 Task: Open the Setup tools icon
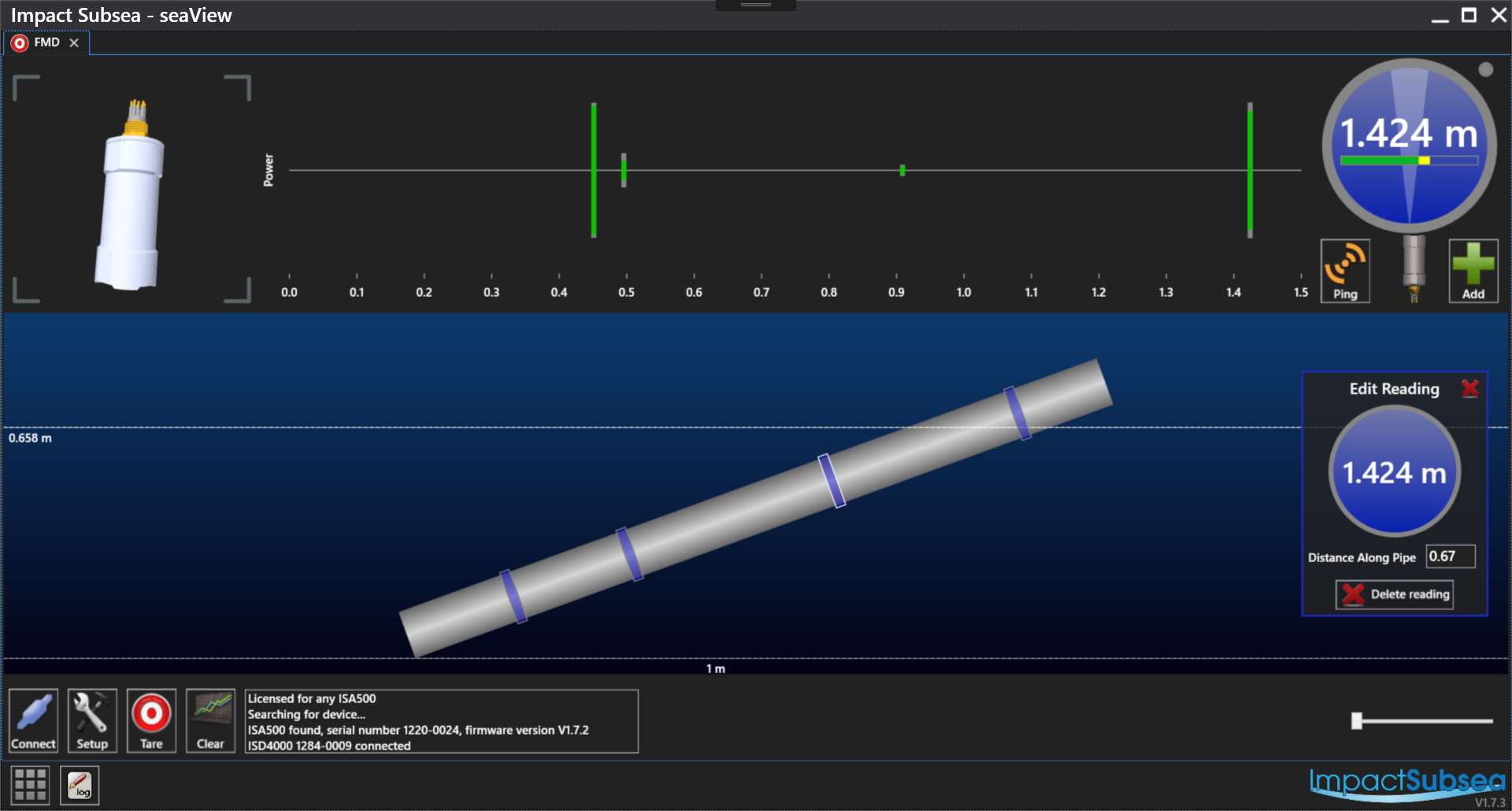[92, 720]
